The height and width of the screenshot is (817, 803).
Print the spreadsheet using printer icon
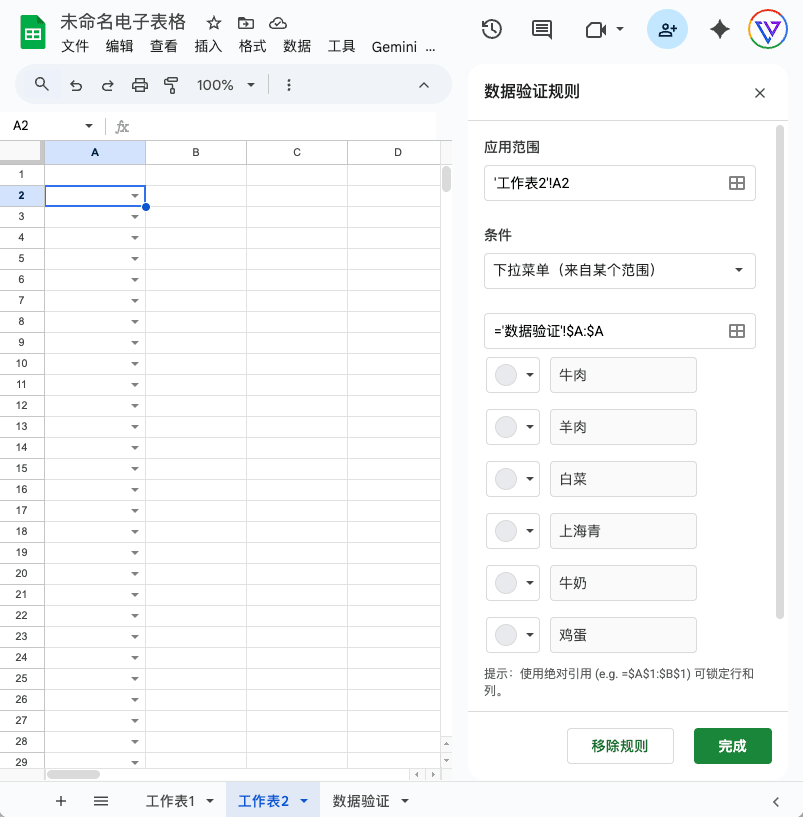point(139,85)
